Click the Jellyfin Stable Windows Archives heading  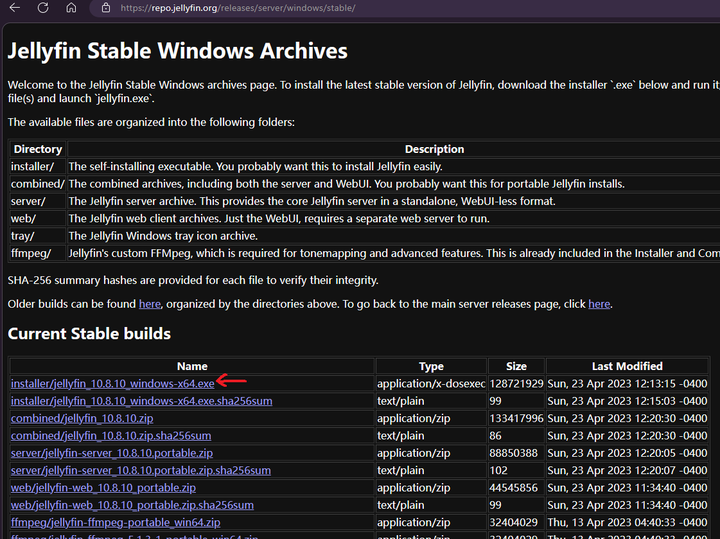tap(177, 51)
